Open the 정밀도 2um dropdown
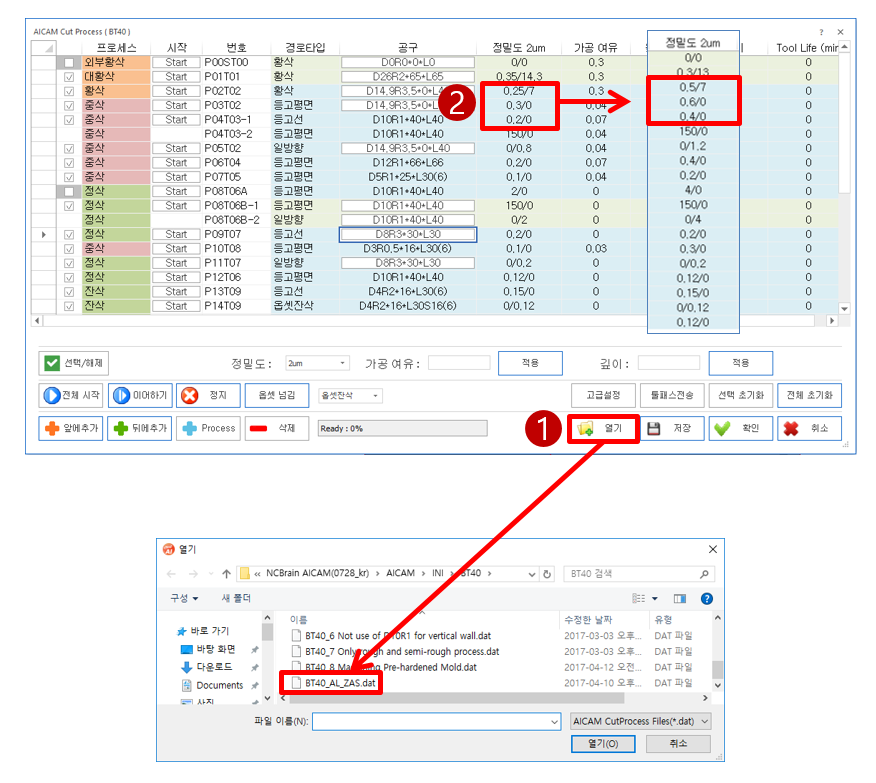The height and width of the screenshot is (783, 876). coord(317,363)
